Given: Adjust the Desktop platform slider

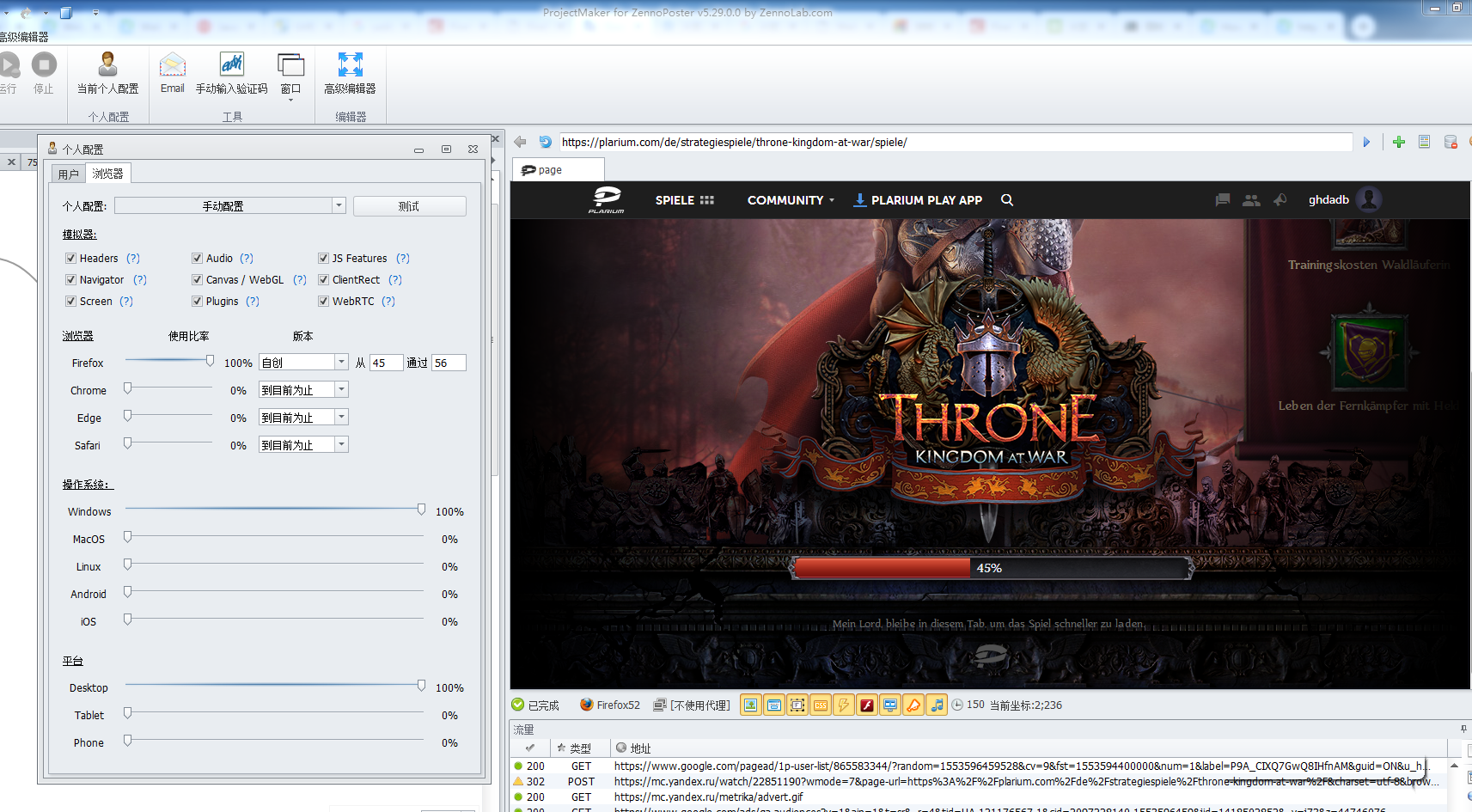Looking at the screenshot, I should (421, 686).
